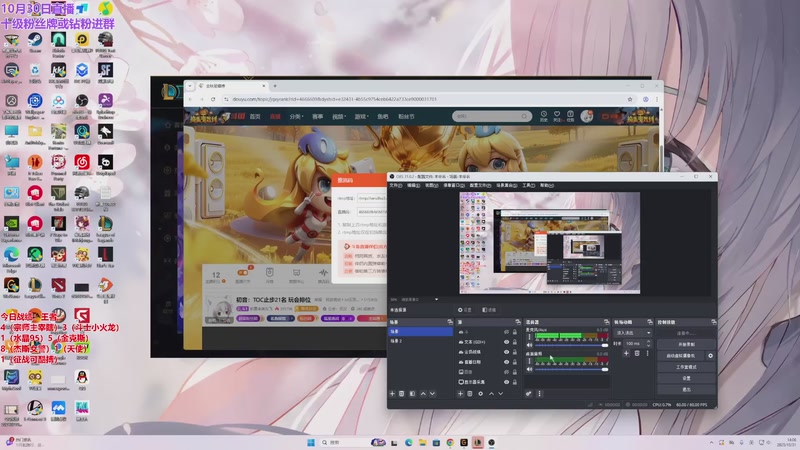800x450 pixels.
Task: Toggle 启动虚拟摄像机 virtual camera
Action: coord(681,356)
